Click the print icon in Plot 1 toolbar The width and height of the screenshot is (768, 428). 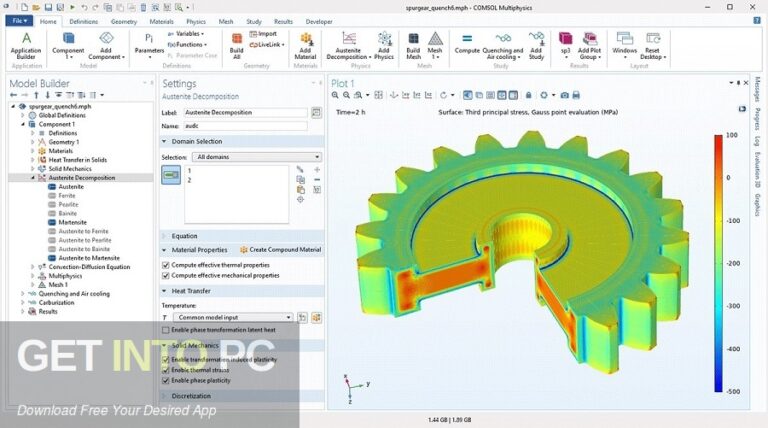[x=576, y=95]
